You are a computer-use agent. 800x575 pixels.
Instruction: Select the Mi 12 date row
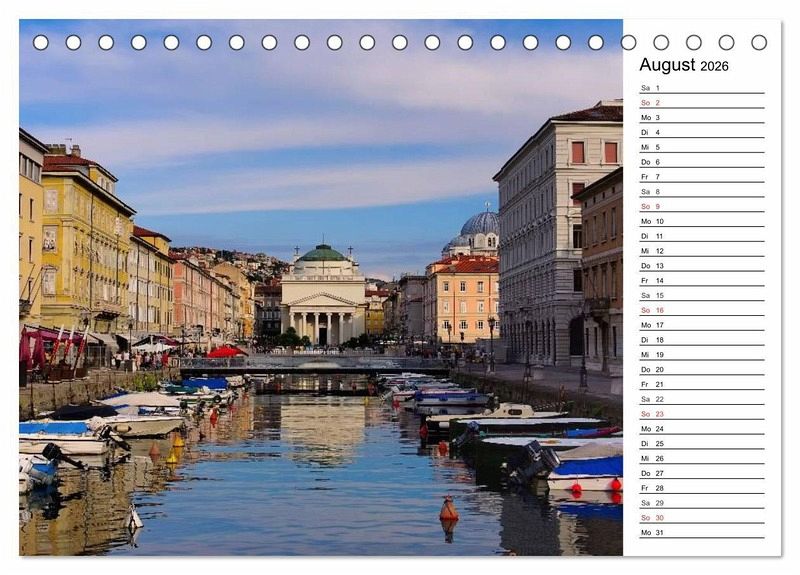click(x=701, y=251)
